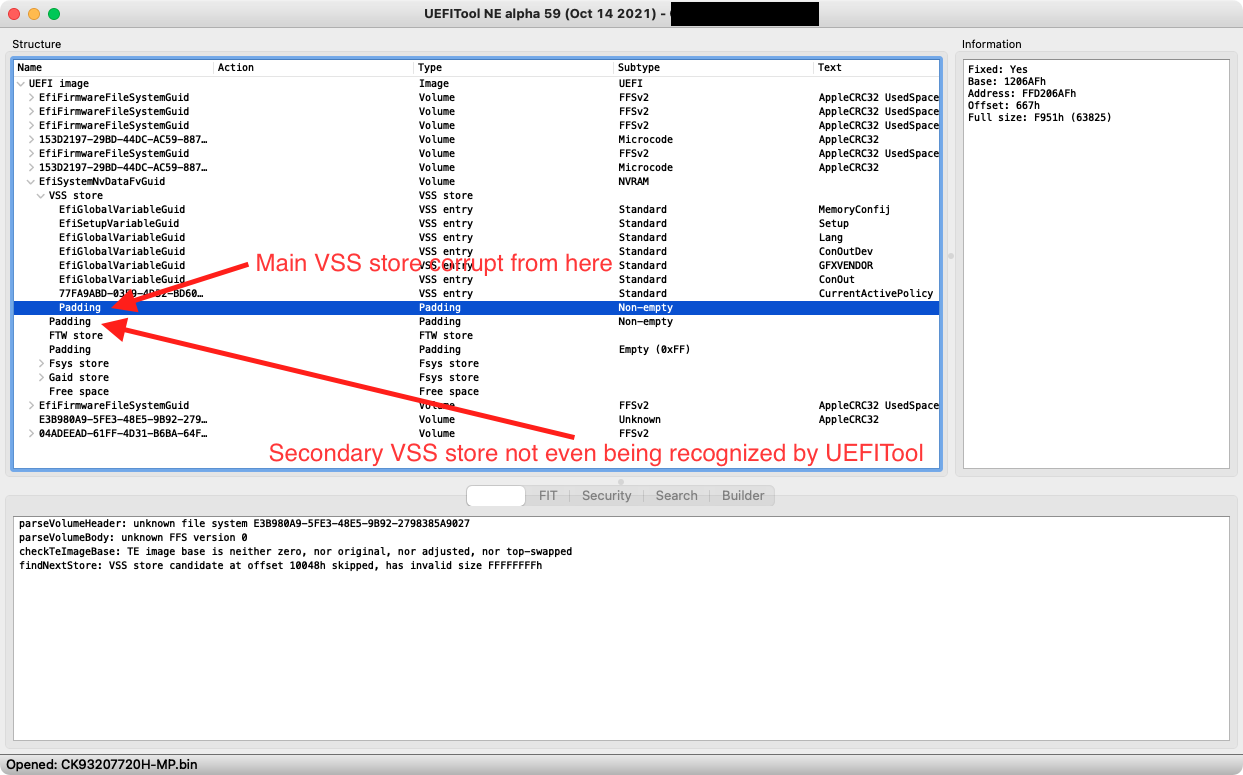This screenshot has height=775, width=1243.
Task: Click the checkTeImageBase log message
Action: click(x=296, y=552)
